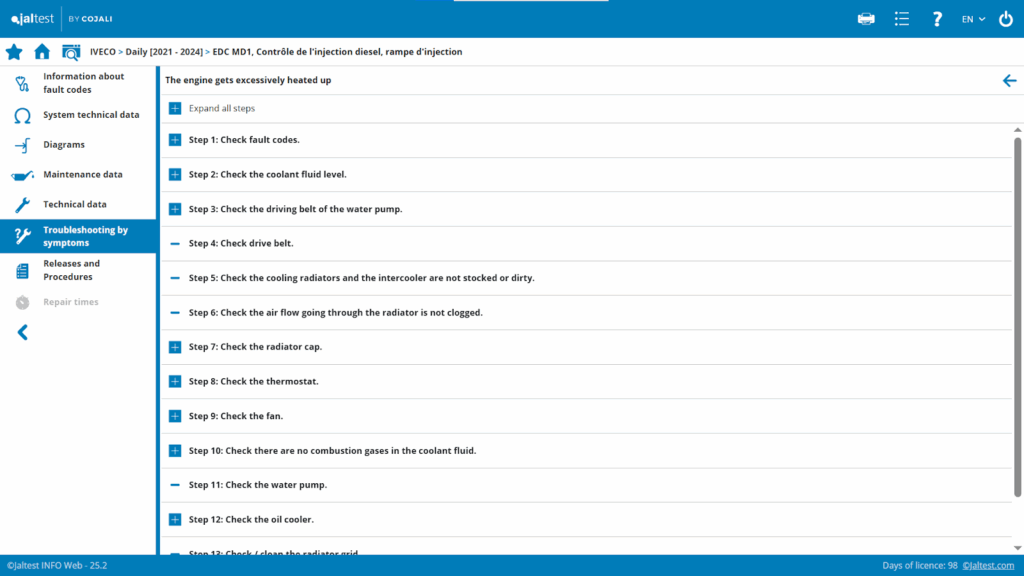Open Information about fault codes menu
1024x576 pixels.
coord(84,83)
